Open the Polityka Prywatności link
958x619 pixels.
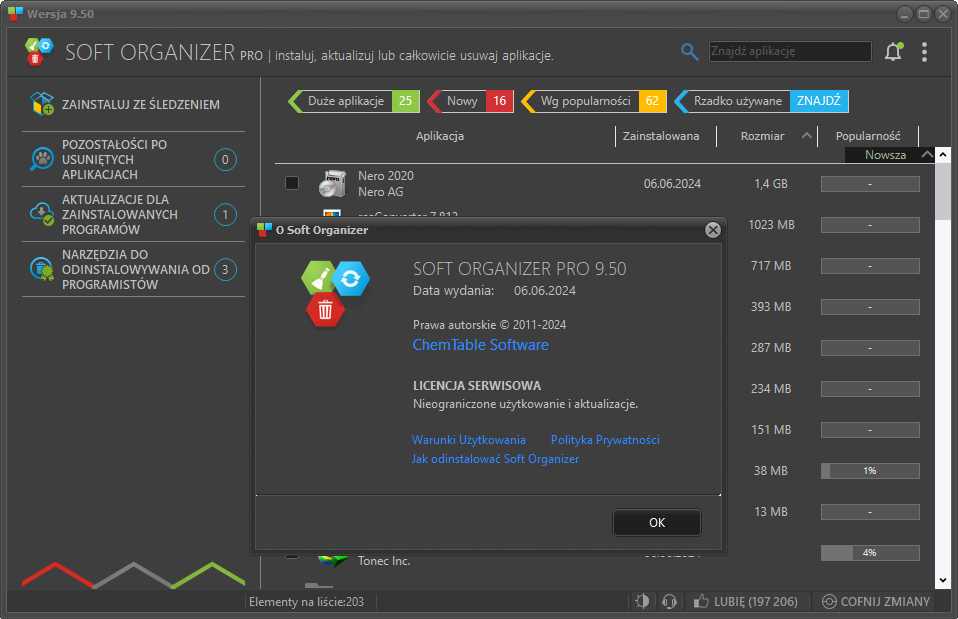[605, 440]
